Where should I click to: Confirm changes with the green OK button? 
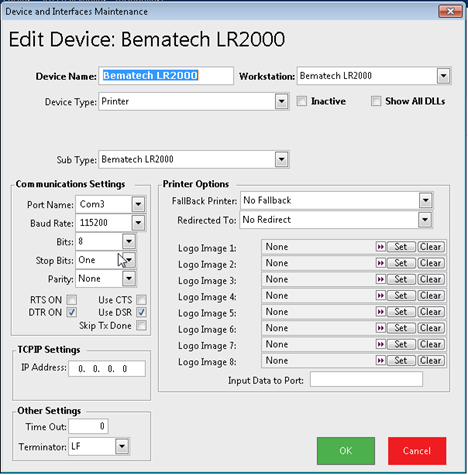(346, 451)
